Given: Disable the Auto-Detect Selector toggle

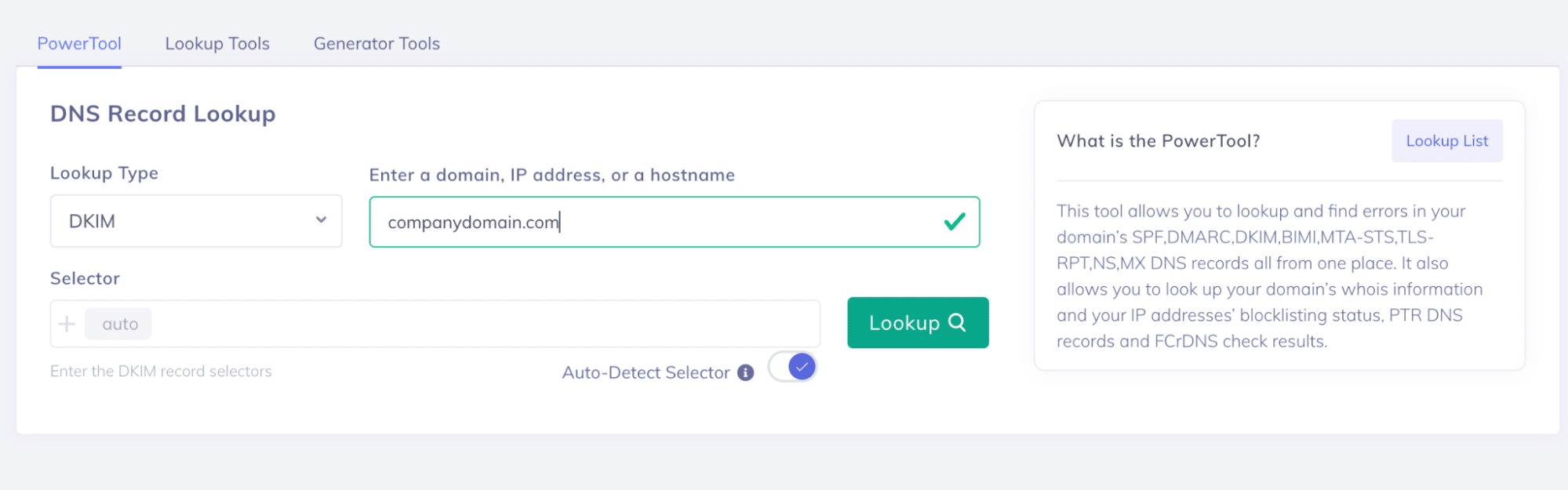Looking at the screenshot, I should 792,367.
